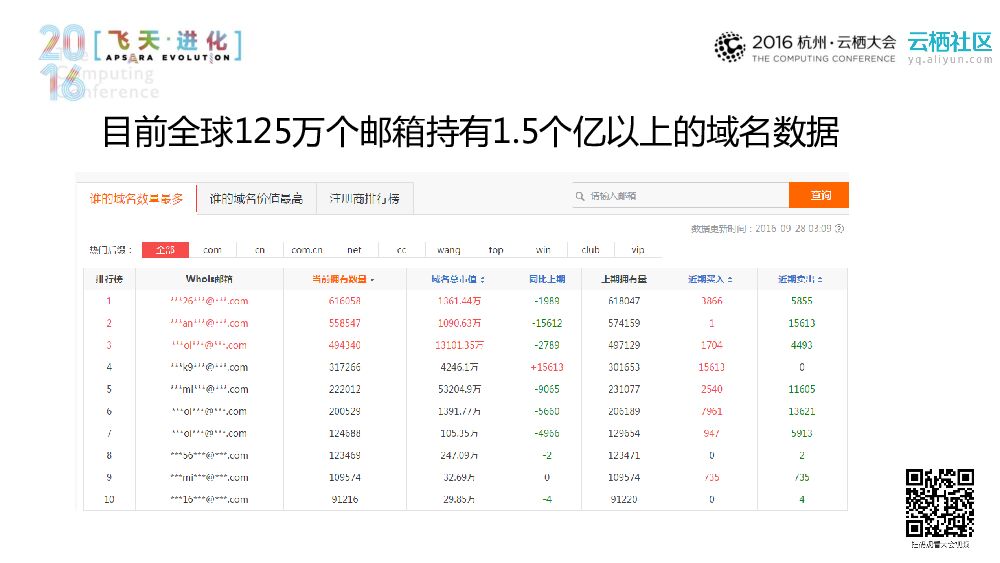Click the current count 616058

coord(344,301)
